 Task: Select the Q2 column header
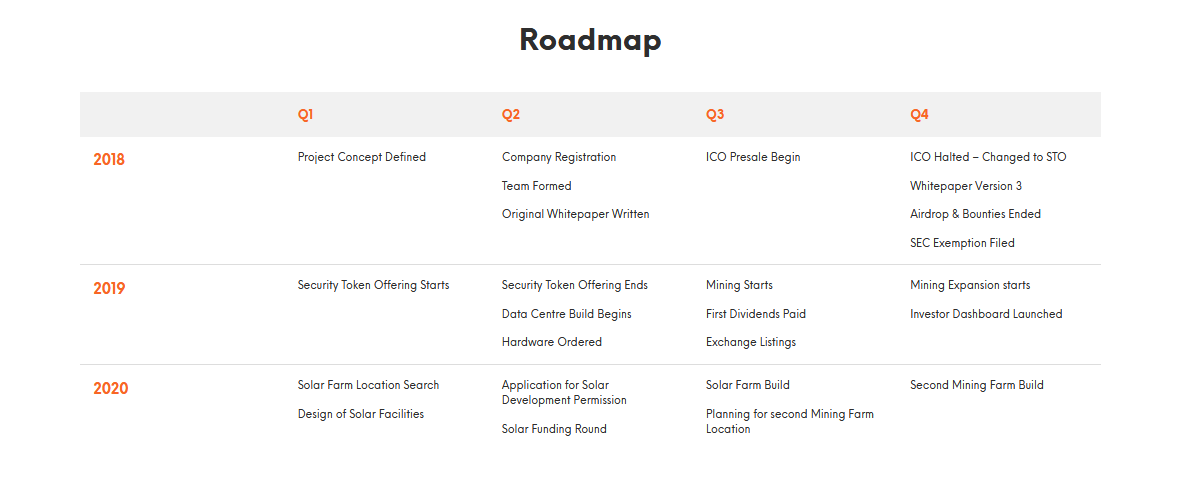tap(511, 115)
